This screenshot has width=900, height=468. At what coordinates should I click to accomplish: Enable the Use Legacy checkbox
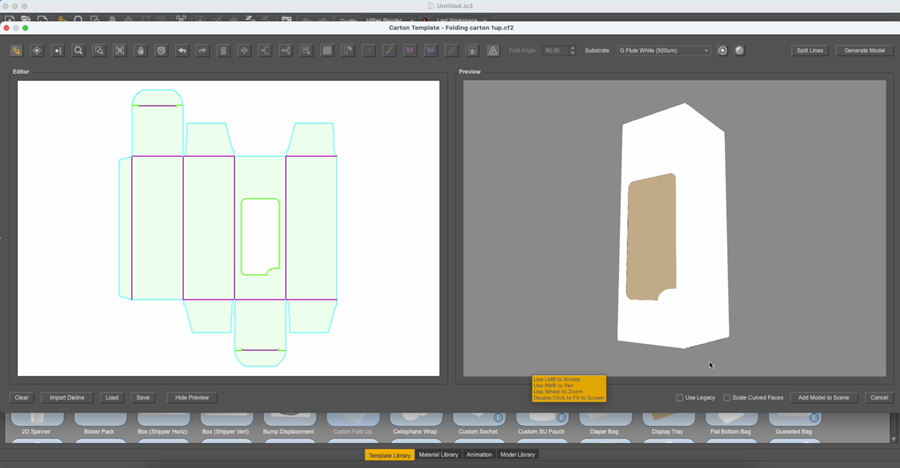[680, 397]
